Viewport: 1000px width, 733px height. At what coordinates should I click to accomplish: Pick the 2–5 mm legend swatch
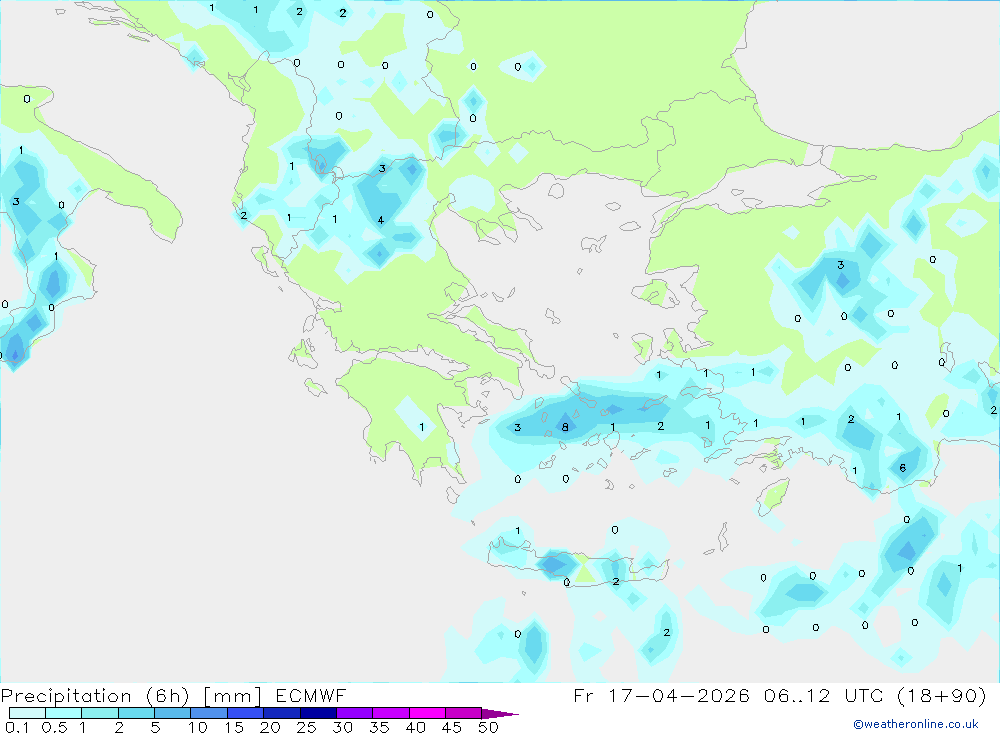coord(136,713)
